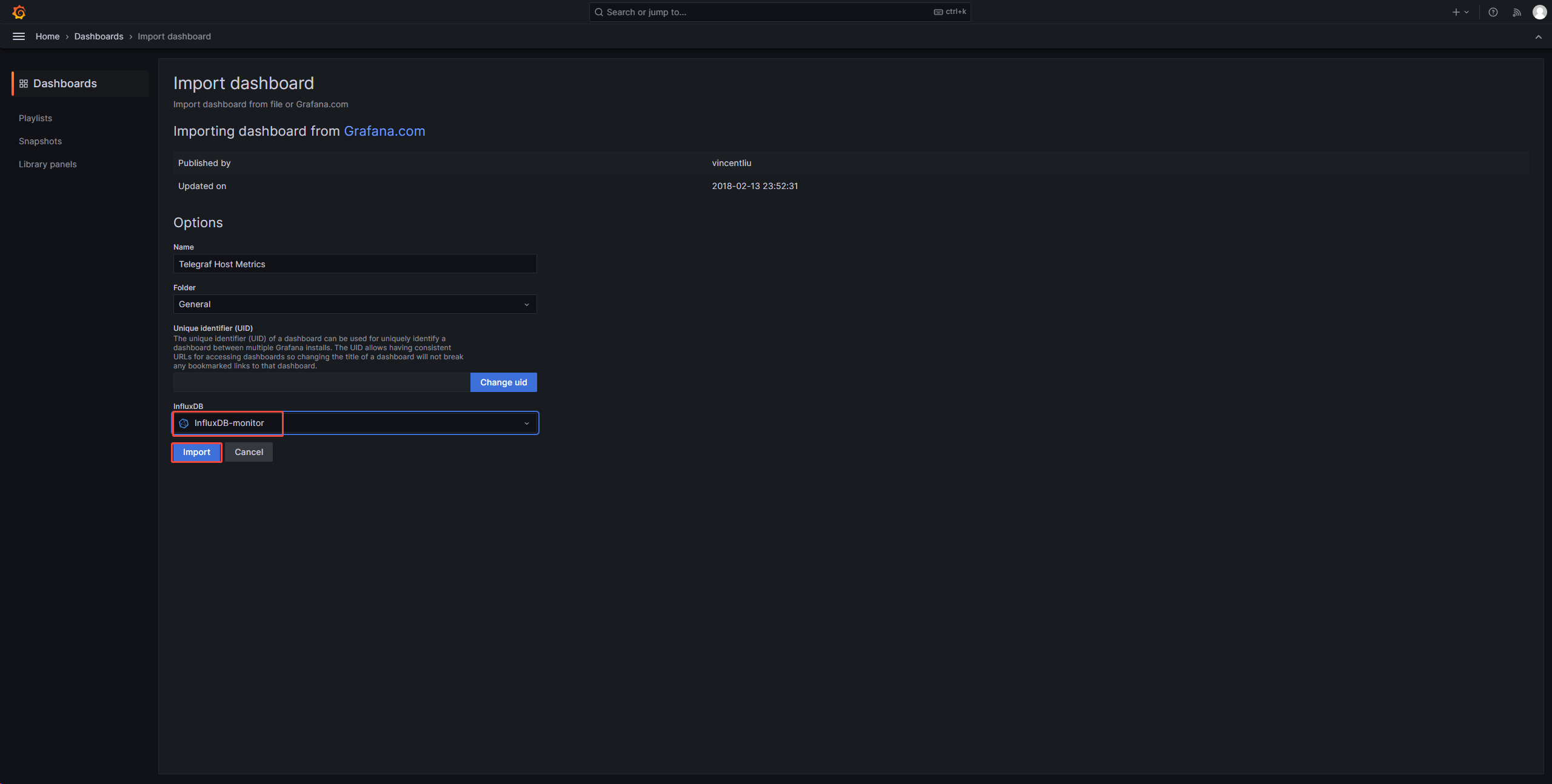The width and height of the screenshot is (1552, 784).
Task: Open Library panels in the sidebar
Action: 47,164
